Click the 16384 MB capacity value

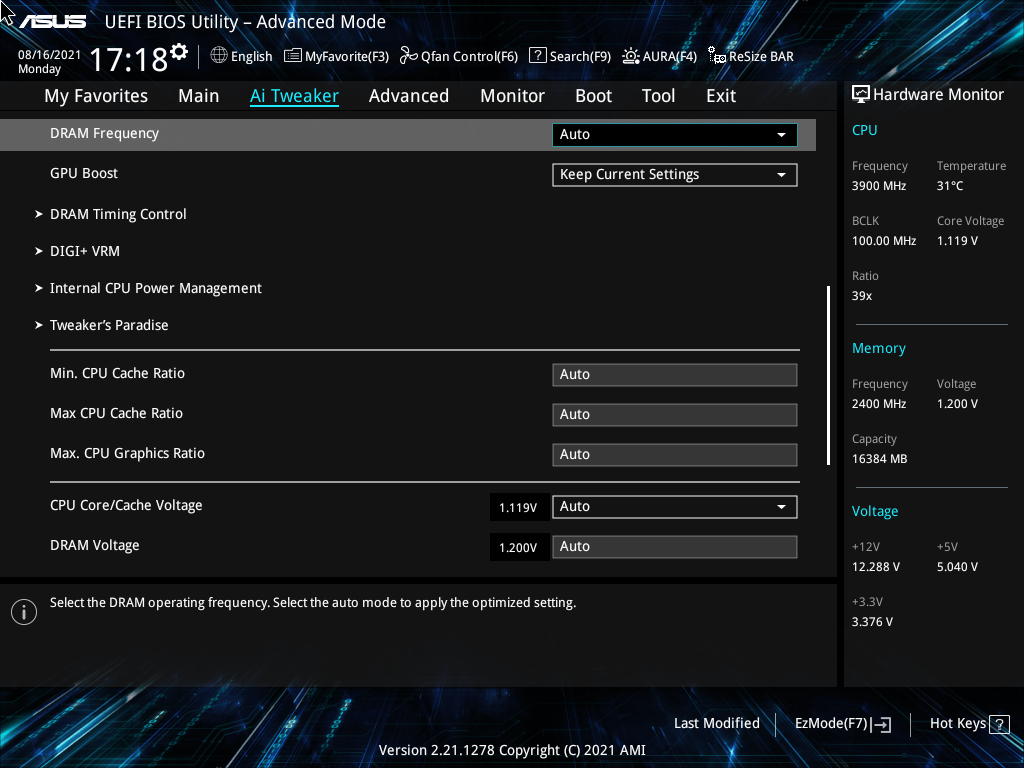pyautogui.click(x=879, y=459)
